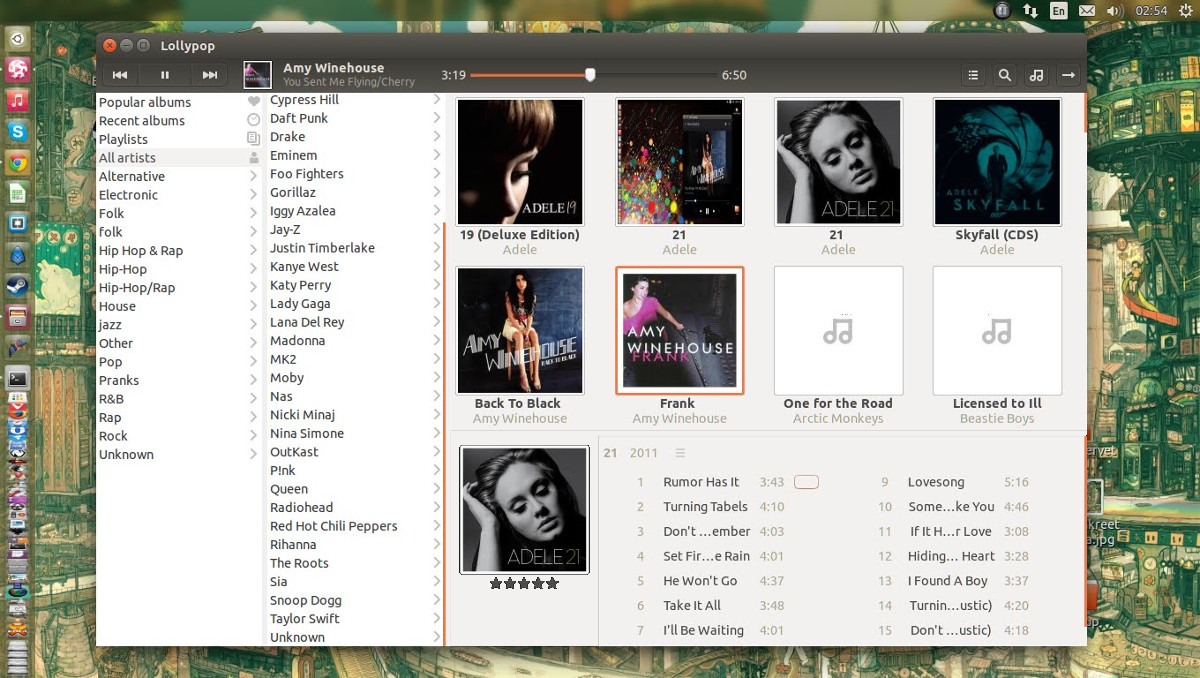Expand the Electronic genre chevron
This screenshot has width=1200, height=678.
pyautogui.click(x=253, y=195)
